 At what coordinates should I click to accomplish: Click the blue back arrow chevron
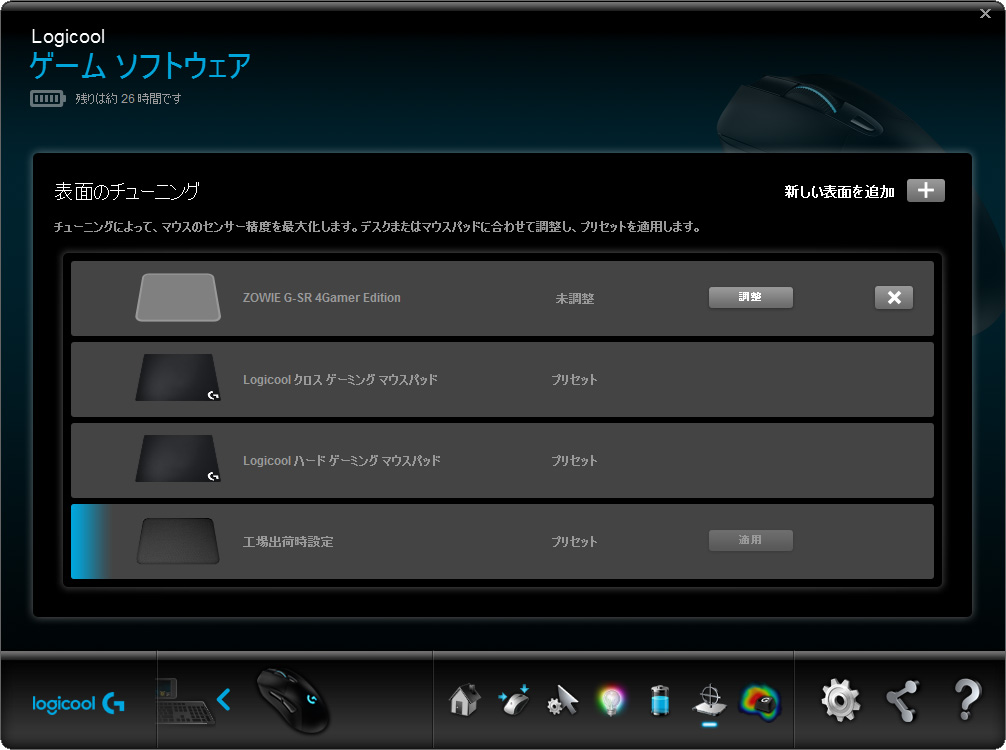(223, 699)
